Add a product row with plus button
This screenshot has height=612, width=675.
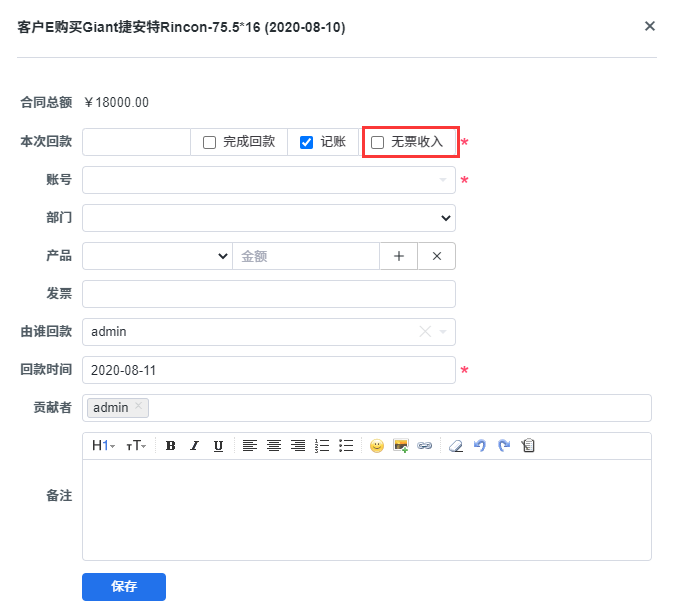tap(399, 256)
